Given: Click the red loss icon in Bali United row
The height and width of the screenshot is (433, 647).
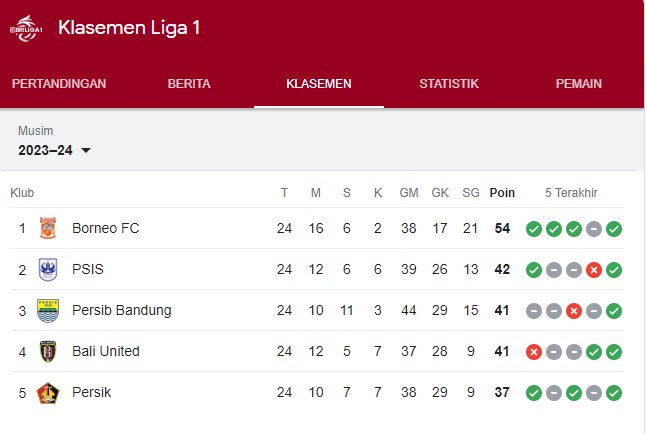Looking at the screenshot, I should [x=534, y=352].
